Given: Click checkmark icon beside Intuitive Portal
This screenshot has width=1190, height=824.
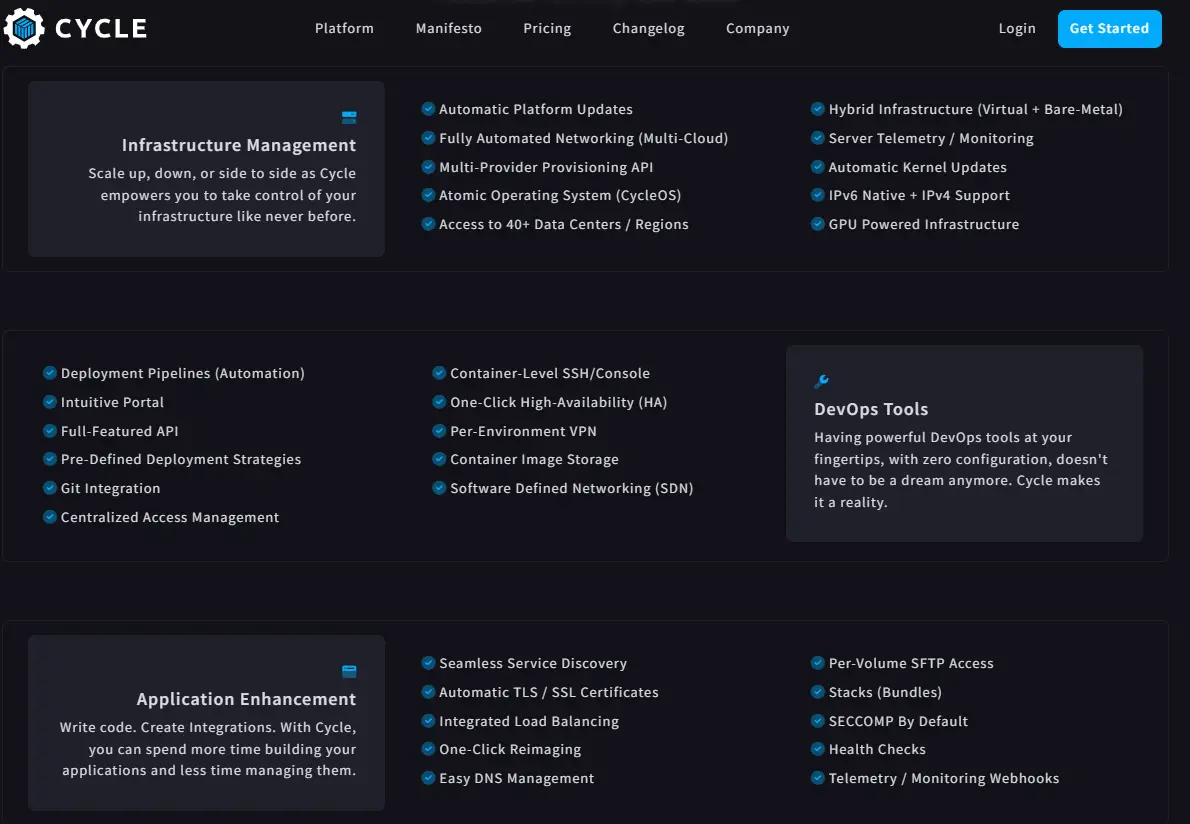Looking at the screenshot, I should 50,401.
